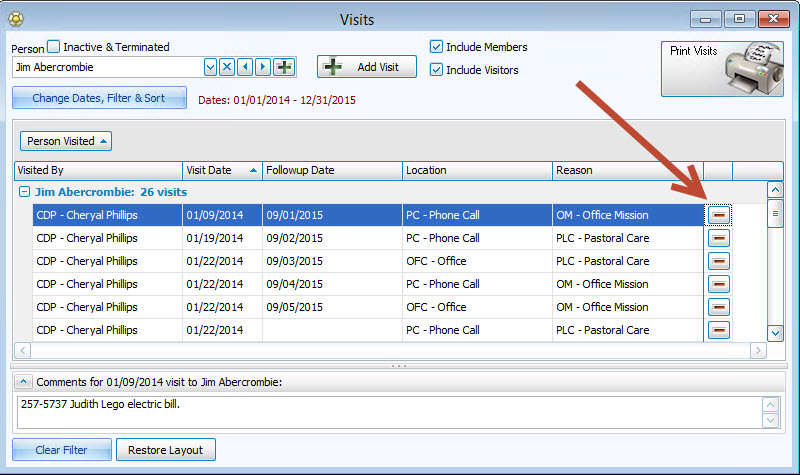Sort by the Visit Date column header

[x=222, y=170]
